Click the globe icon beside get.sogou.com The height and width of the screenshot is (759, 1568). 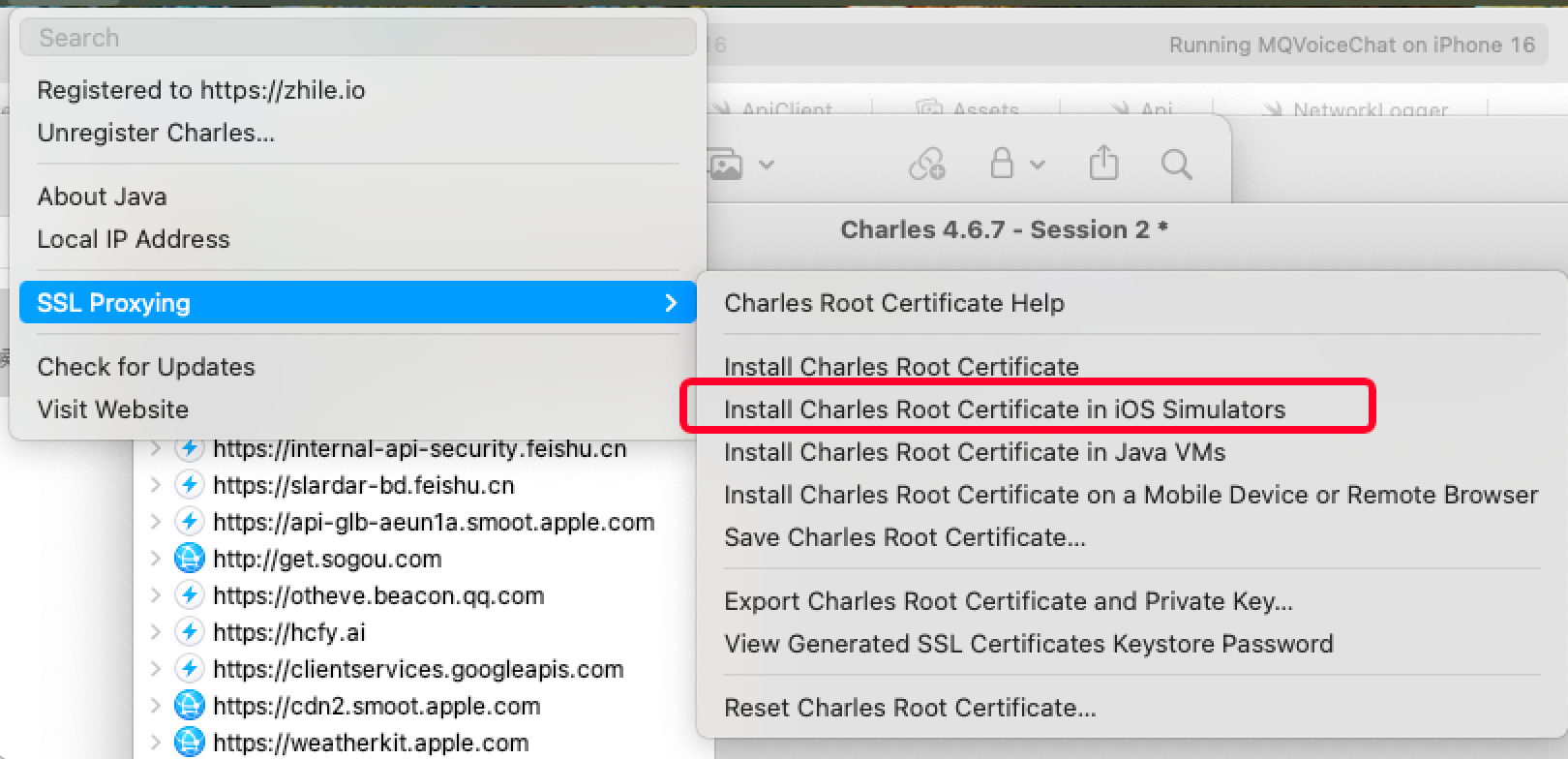pyautogui.click(x=190, y=559)
